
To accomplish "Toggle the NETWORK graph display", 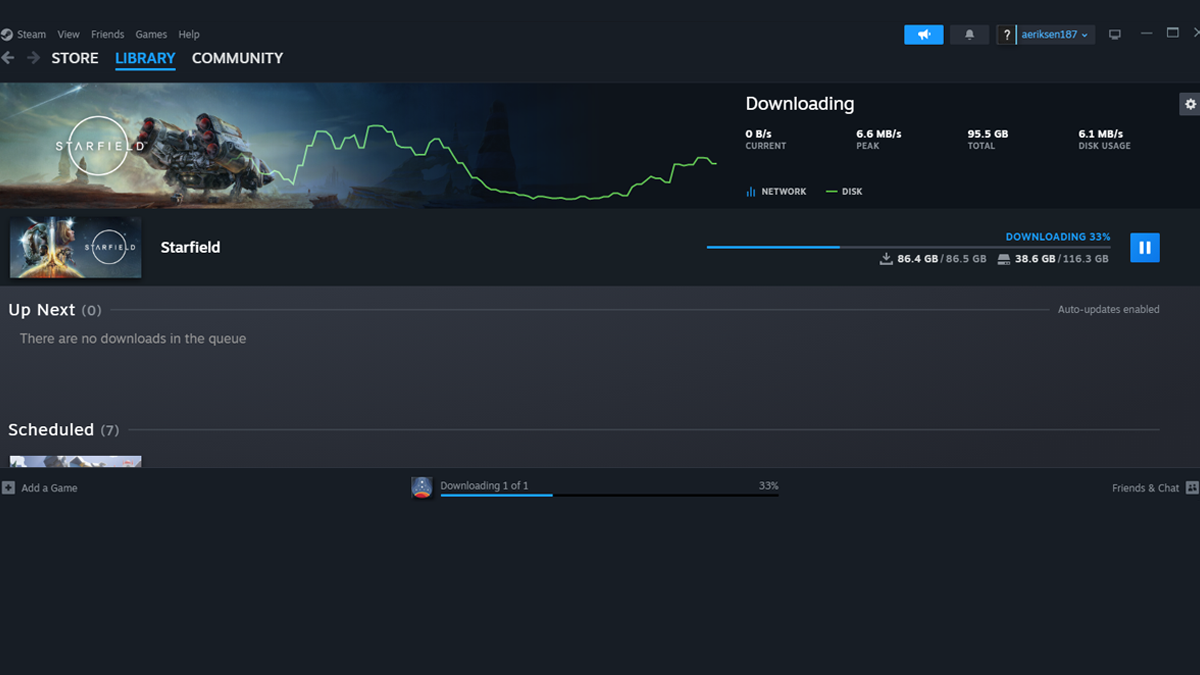I will [775, 191].
